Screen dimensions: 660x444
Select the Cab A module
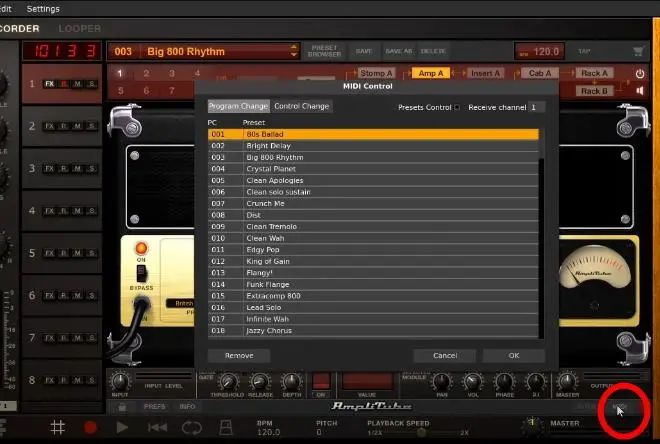540,73
